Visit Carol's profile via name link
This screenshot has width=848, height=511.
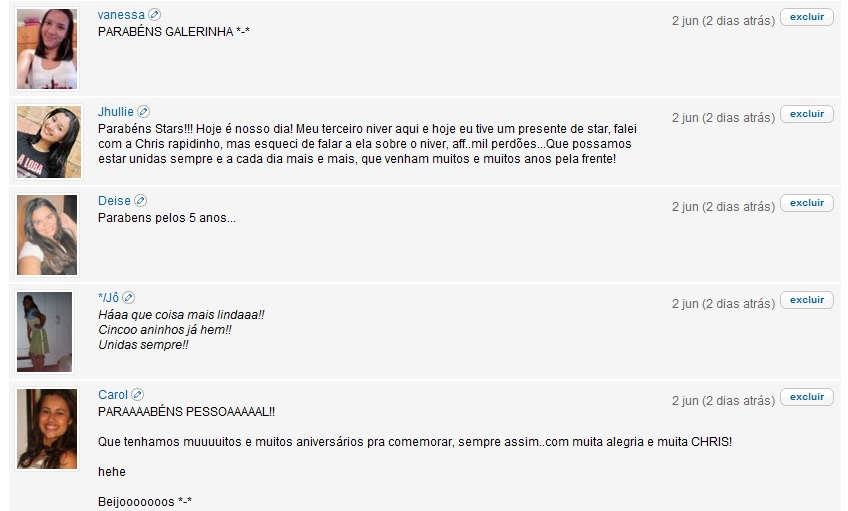point(112,394)
